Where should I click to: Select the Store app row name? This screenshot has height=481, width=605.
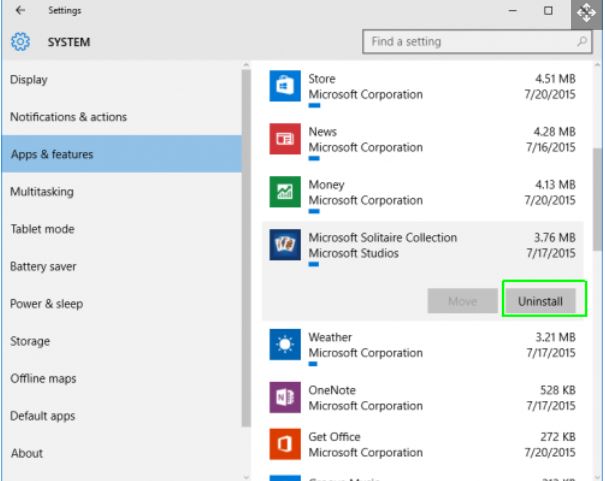point(322,79)
